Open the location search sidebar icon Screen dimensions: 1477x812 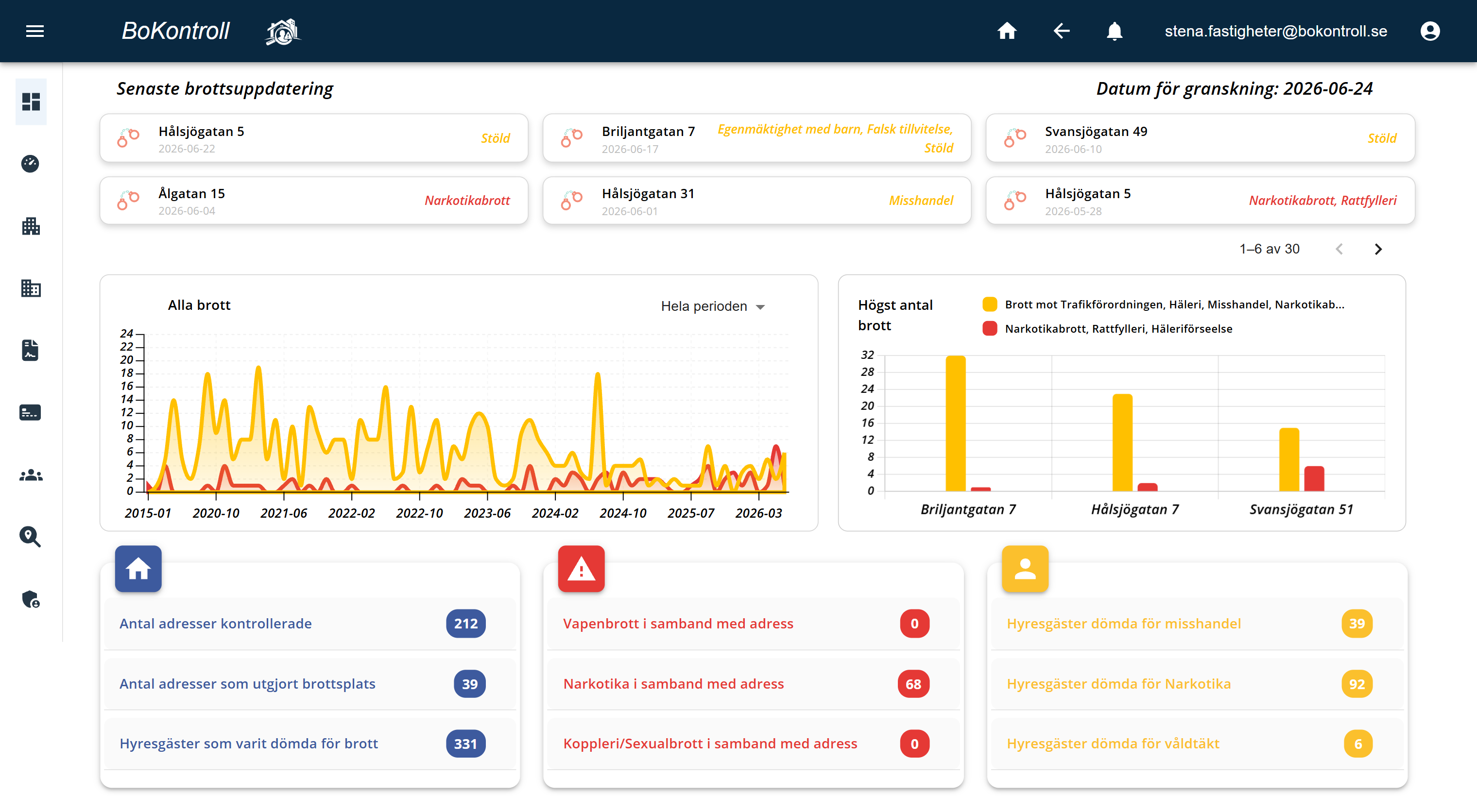[x=31, y=537]
